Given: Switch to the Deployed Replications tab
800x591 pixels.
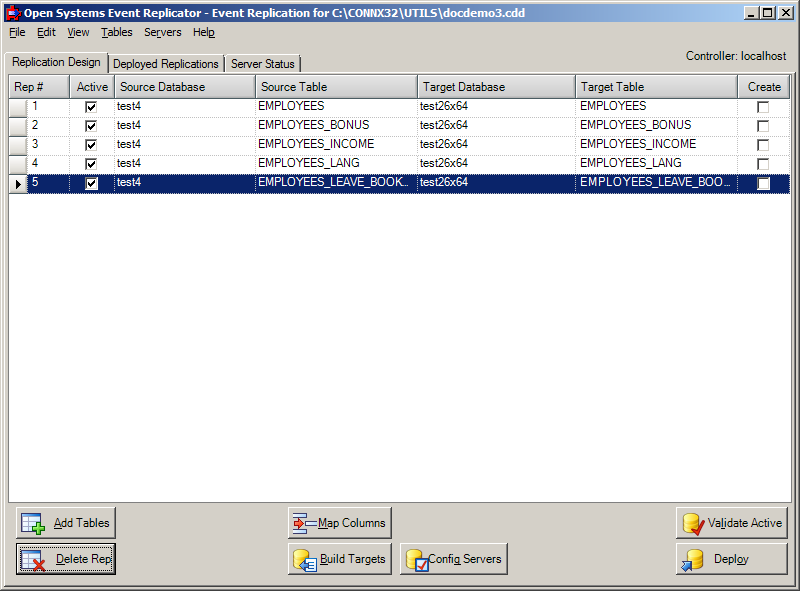Looking at the screenshot, I should pos(166,62).
